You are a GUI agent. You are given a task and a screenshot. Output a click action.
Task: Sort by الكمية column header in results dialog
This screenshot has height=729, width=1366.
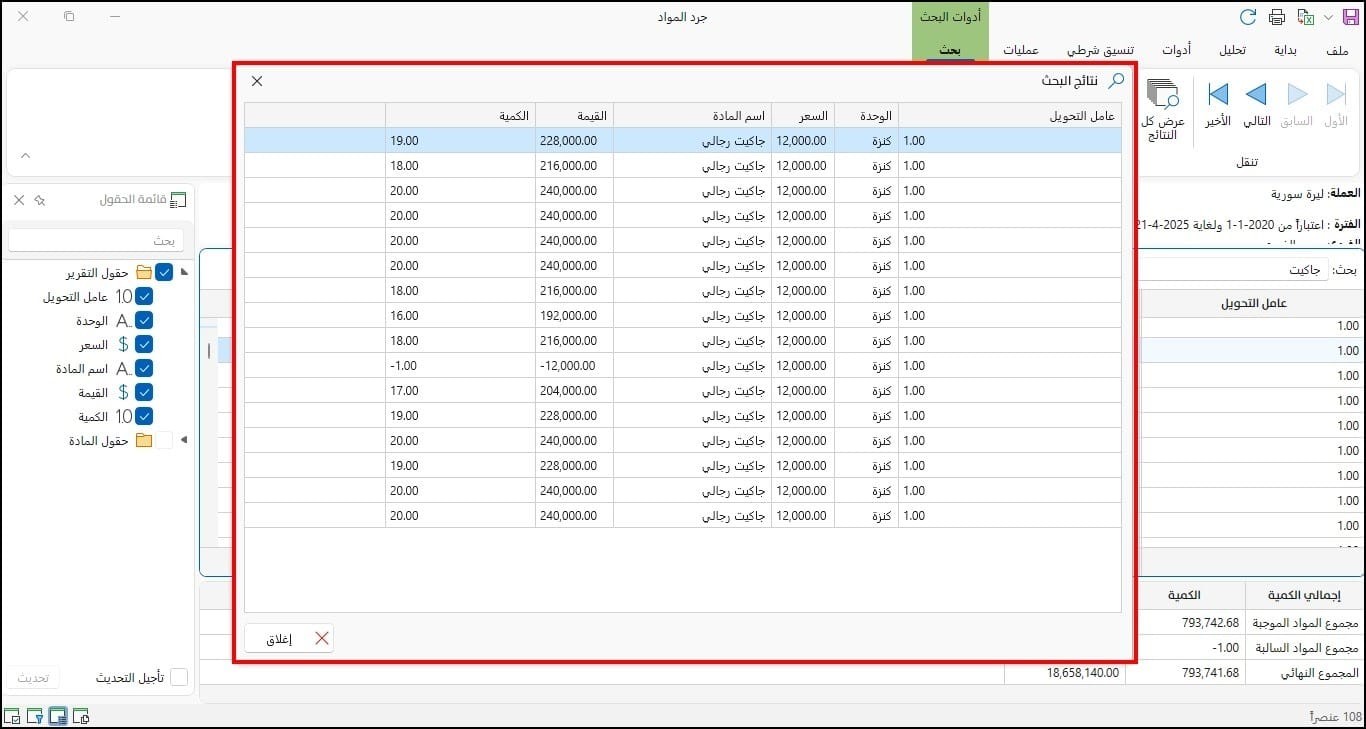tap(461, 115)
